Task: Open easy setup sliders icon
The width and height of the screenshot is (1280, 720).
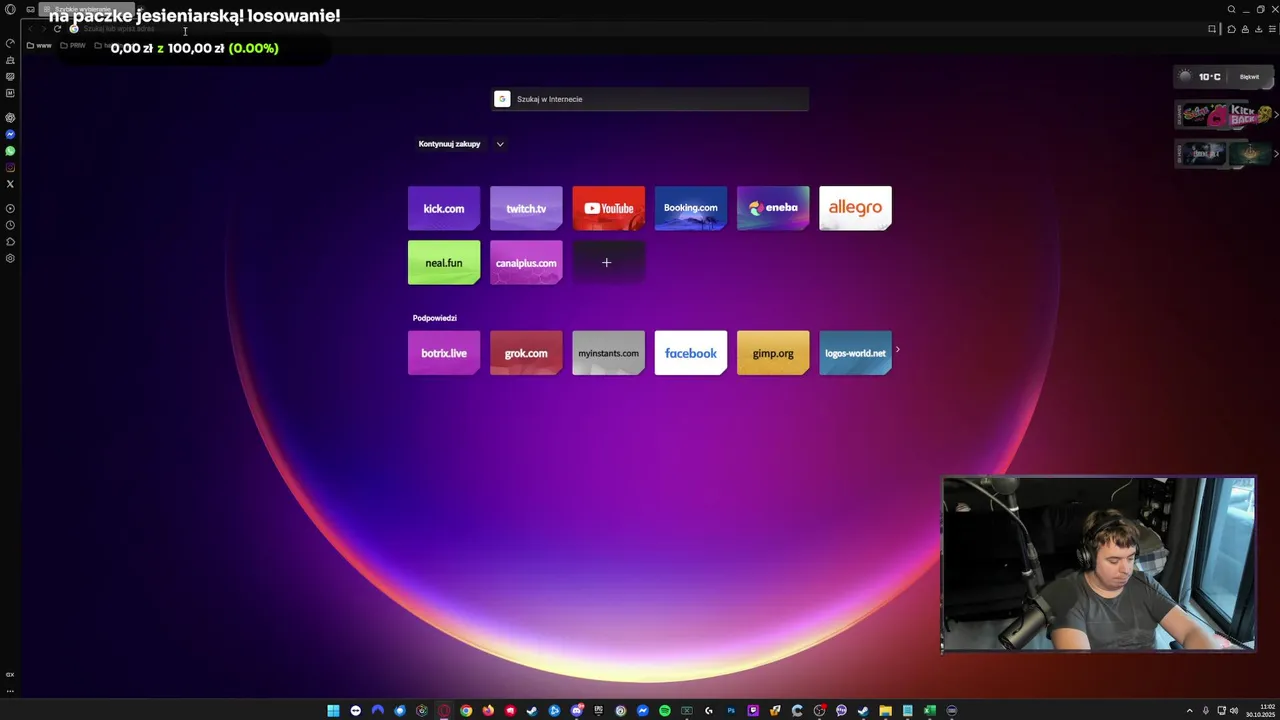Action: click(x=1272, y=29)
